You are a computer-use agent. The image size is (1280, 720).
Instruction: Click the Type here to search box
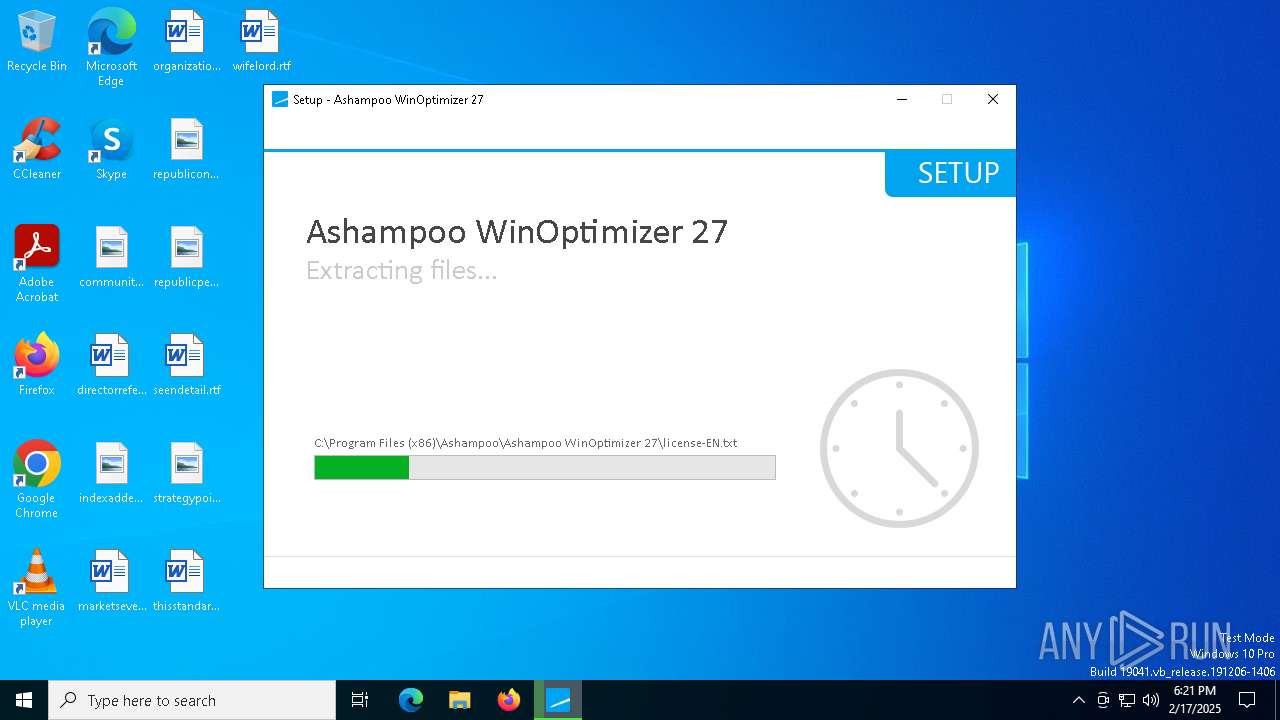pos(192,700)
